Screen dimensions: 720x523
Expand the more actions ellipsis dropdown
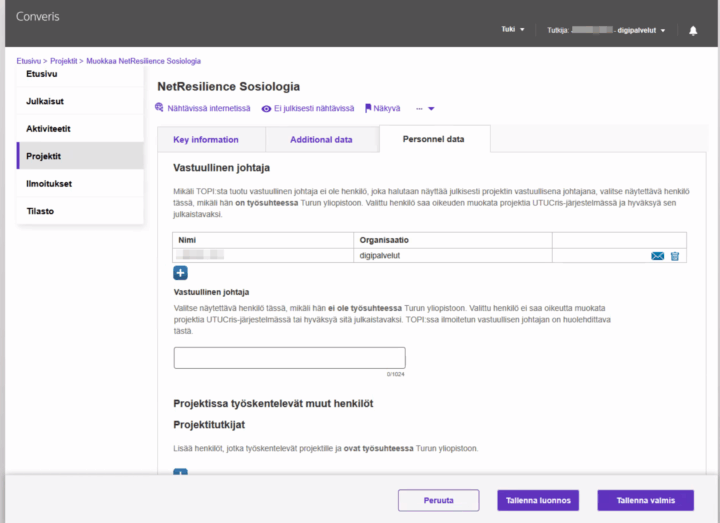[425, 109]
